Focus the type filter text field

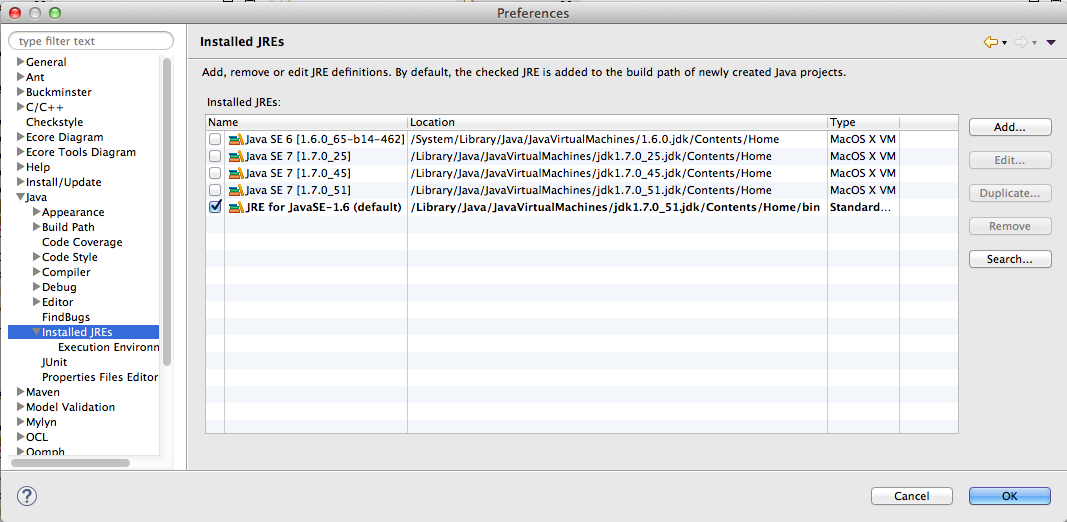tap(91, 41)
